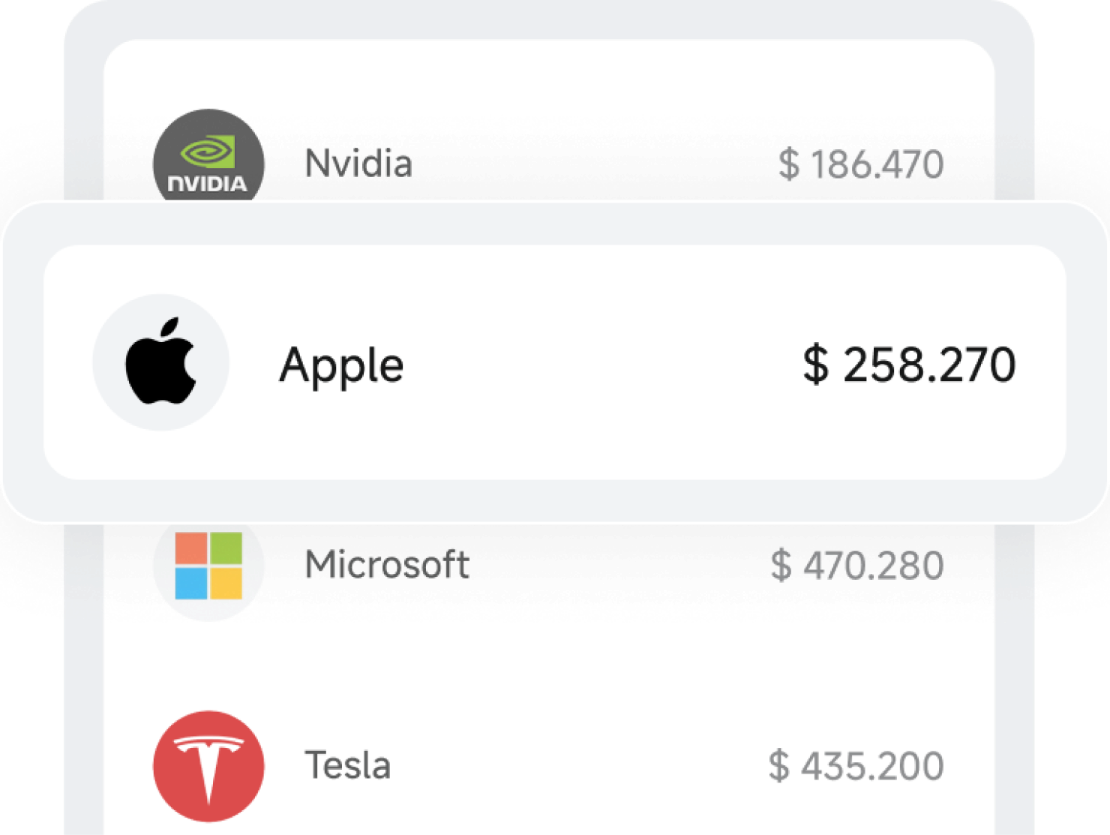Open the Microsoft stock name label
Viewport: 1110px width, 835px height.
387,565
